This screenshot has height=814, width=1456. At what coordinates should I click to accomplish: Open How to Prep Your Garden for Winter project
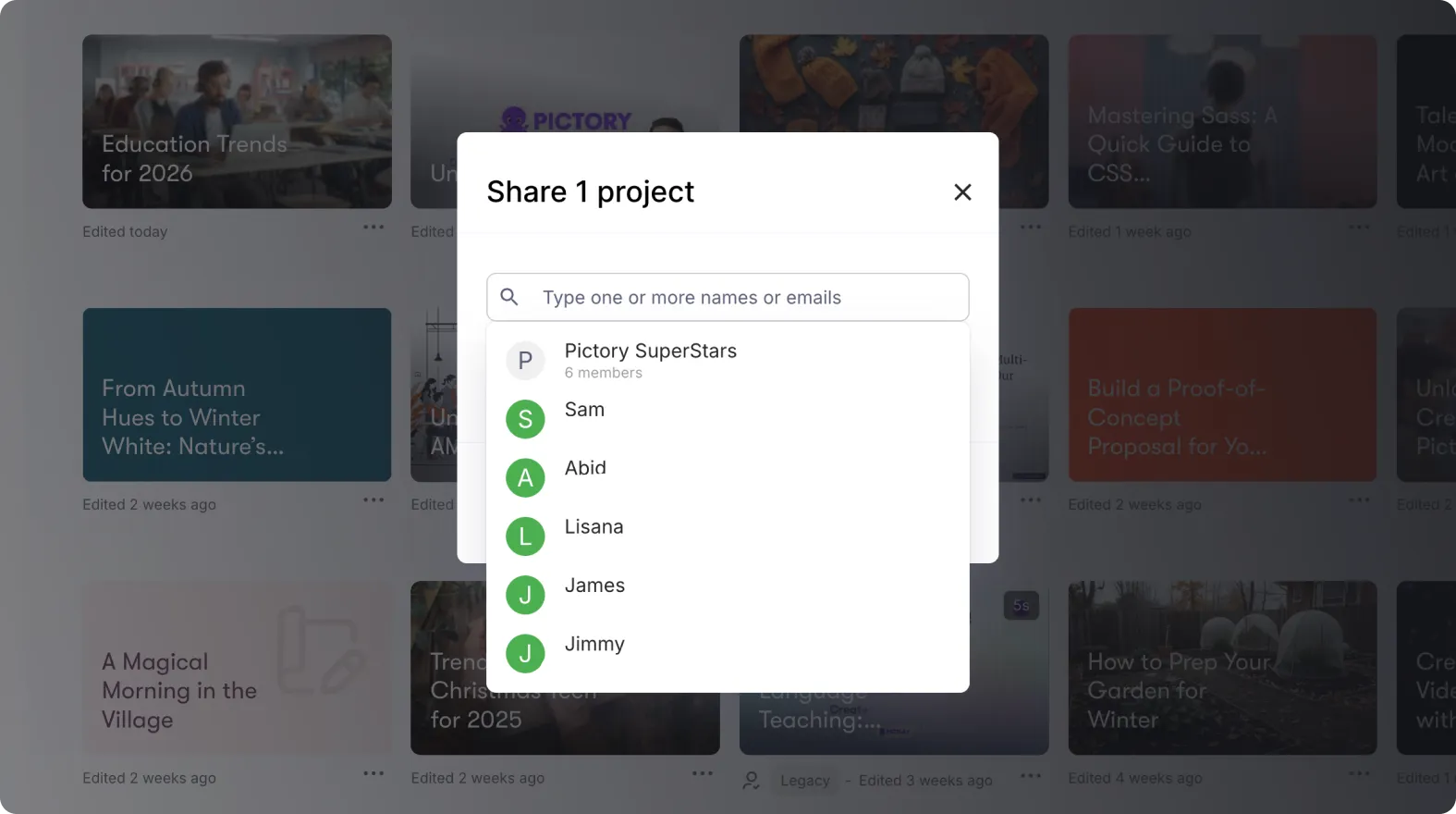[1222, 668]
